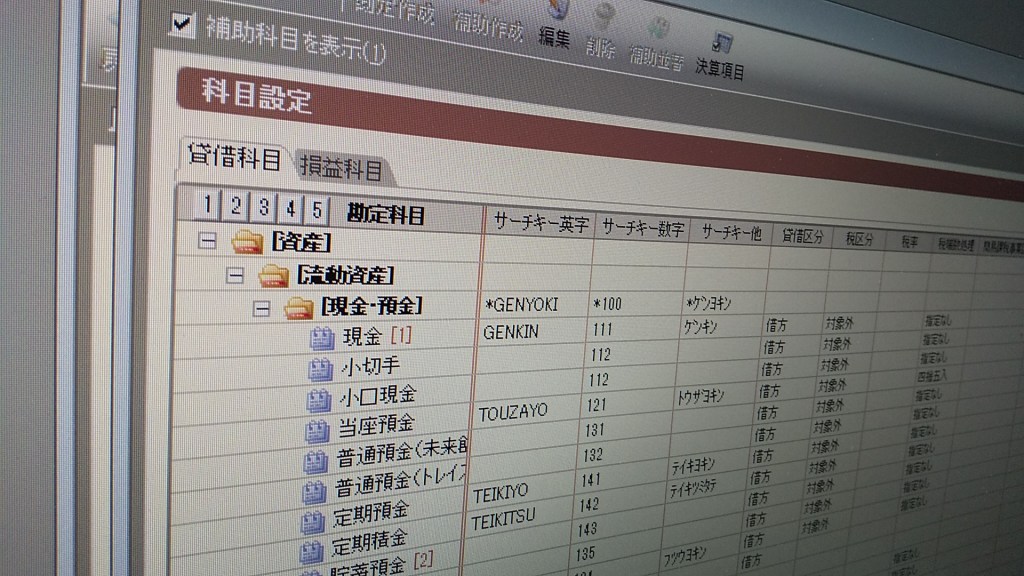Collapse the [流動資産] tree node
The image size is (1024, 576).
coord(235,273)
